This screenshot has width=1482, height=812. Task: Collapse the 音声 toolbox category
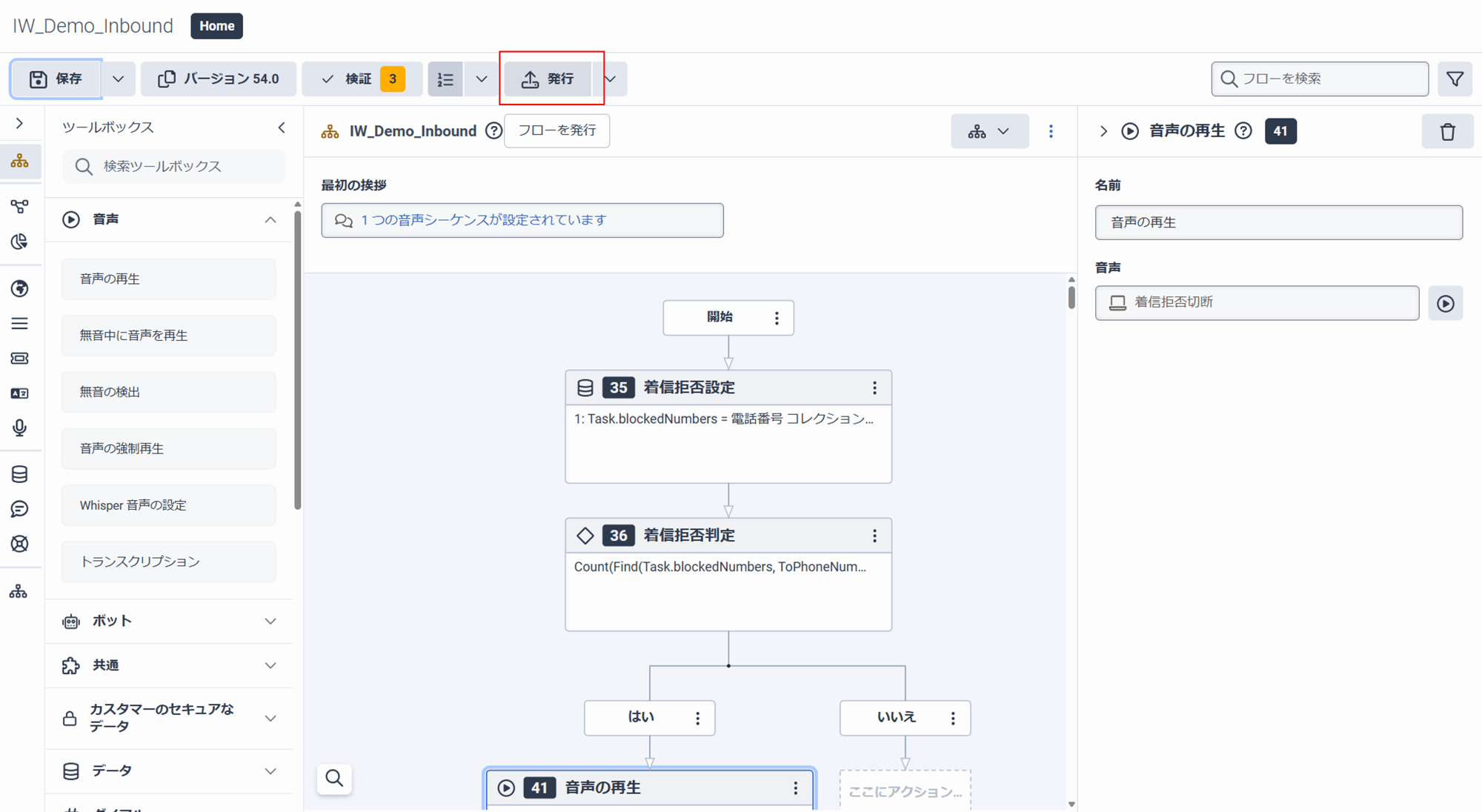click(270, 219)
